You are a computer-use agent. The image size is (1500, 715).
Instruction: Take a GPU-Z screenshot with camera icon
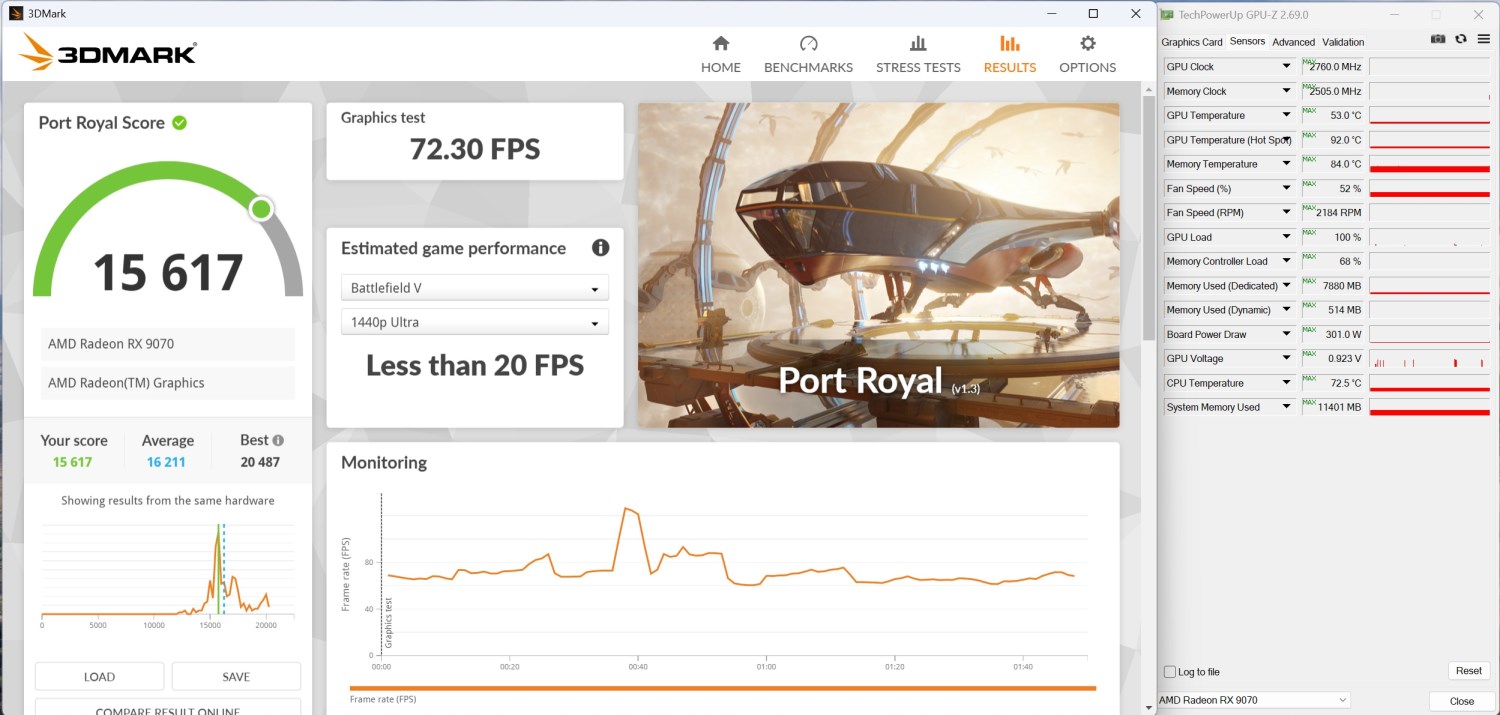pyautogui.click(x=1438, y=39)
